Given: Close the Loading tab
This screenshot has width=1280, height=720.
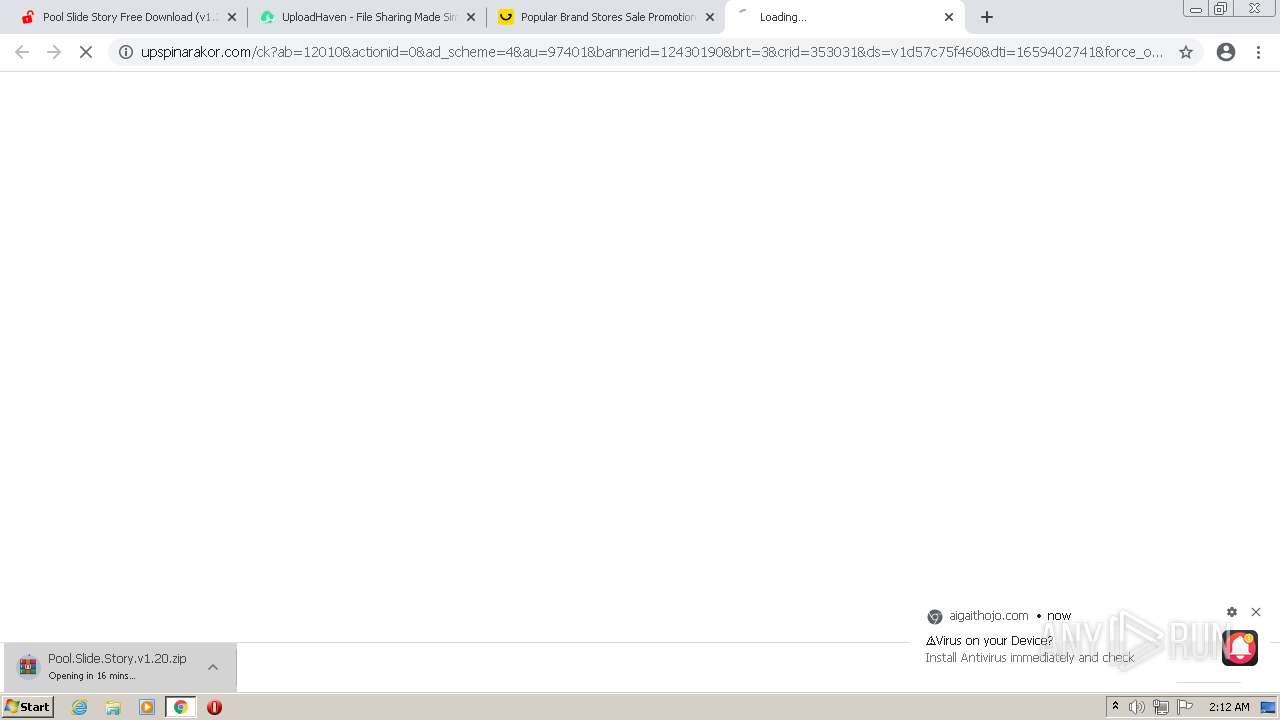Looking at the screenshot, I should [x=949, y=17].
